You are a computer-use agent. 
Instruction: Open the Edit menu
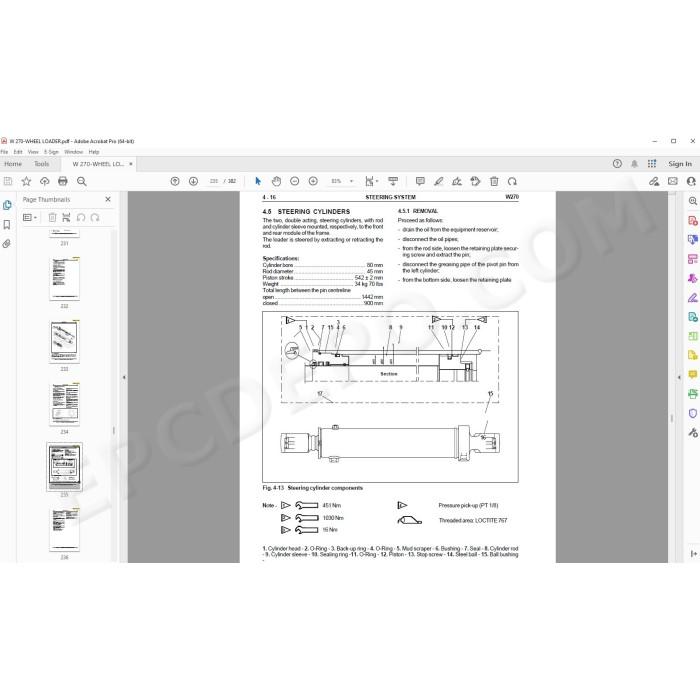(18, 152)
